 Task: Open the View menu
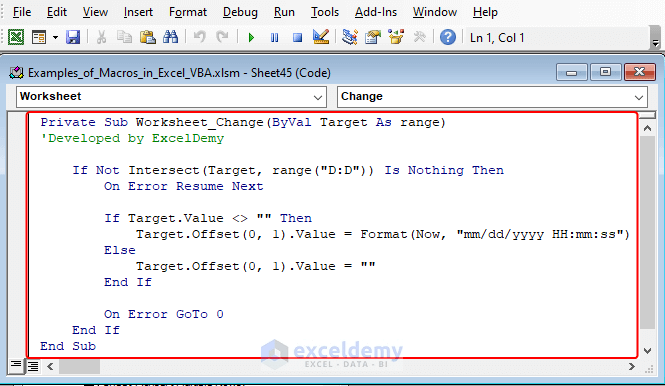coord(95,12)
